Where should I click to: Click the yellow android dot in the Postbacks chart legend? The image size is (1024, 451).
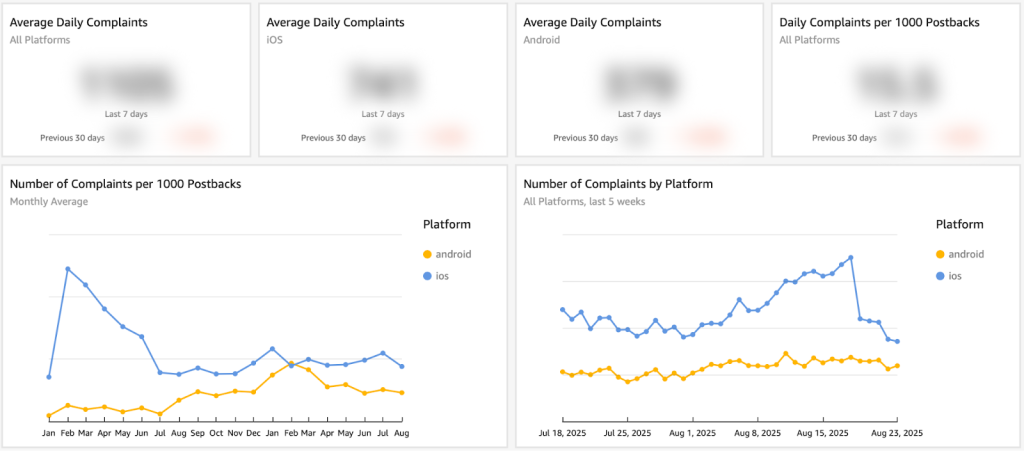[x=429, y=254]
